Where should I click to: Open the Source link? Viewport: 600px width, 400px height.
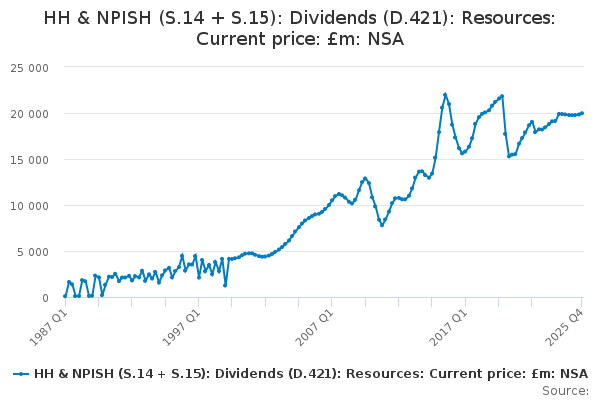coord(572,391)
